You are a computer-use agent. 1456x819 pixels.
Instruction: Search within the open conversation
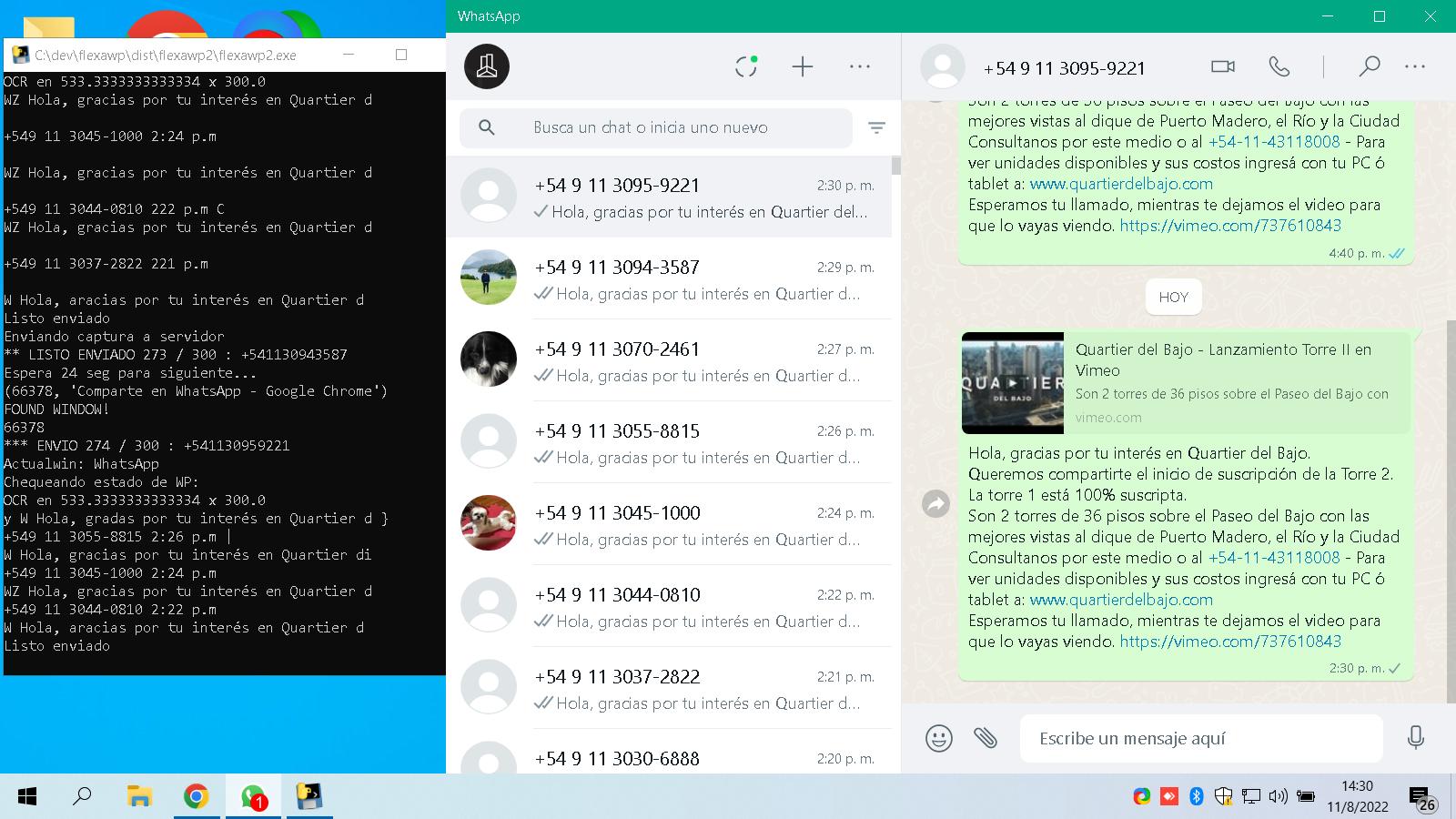[1369, 66]
